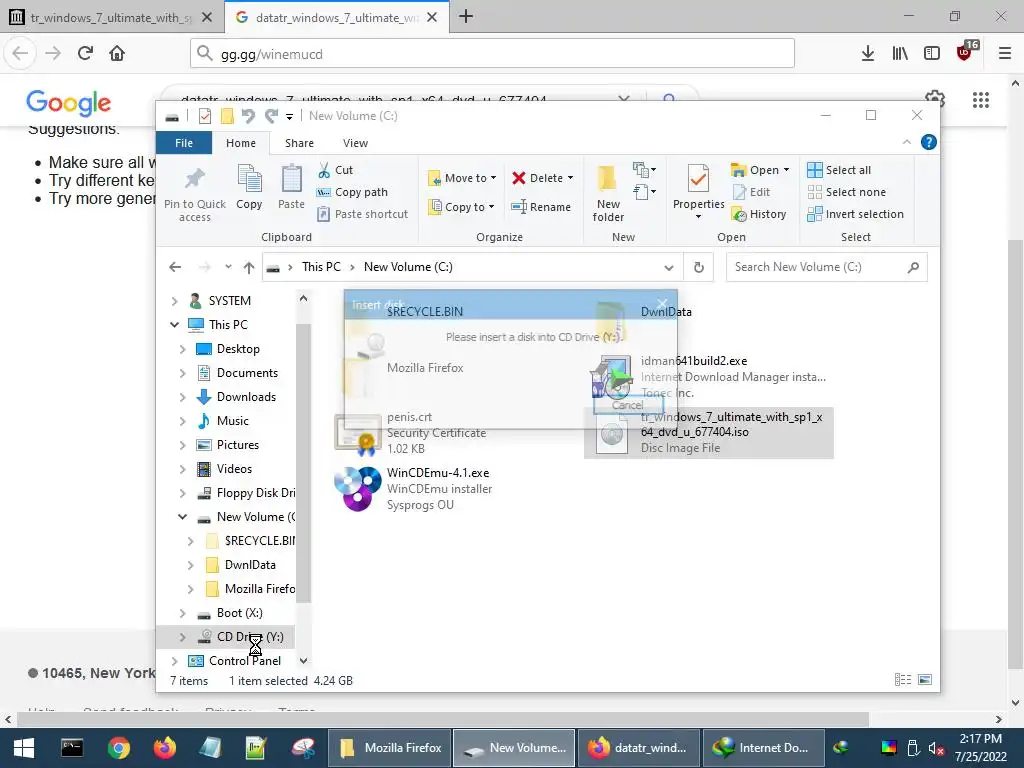This screenshot has height=768, width=1024.
Task: Click Edit in Open group
Action: 752,192
